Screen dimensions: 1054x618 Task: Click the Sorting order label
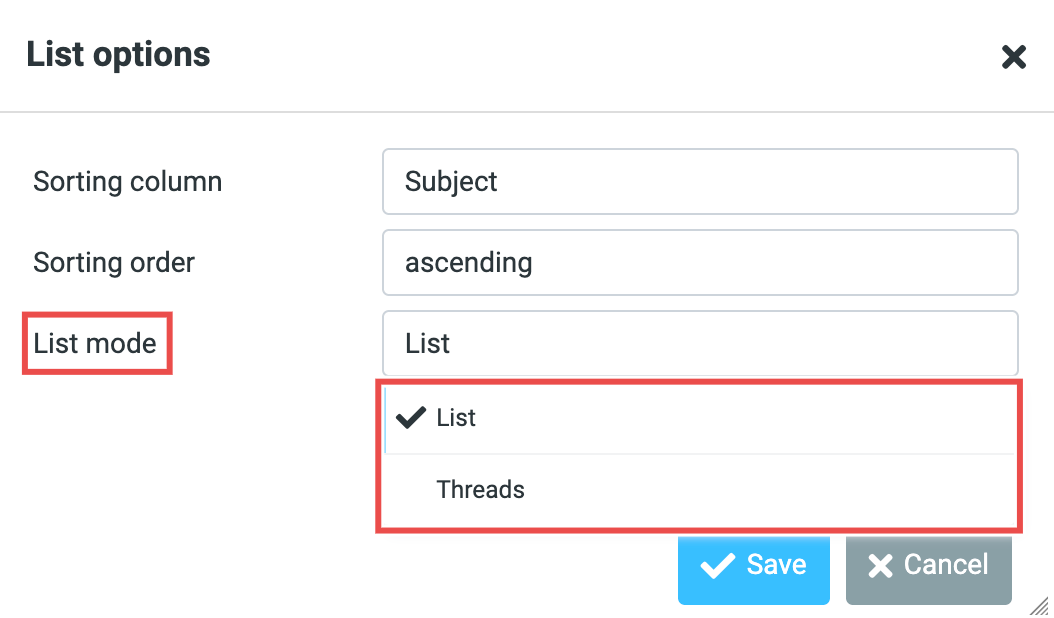click(x=114, y=263)
